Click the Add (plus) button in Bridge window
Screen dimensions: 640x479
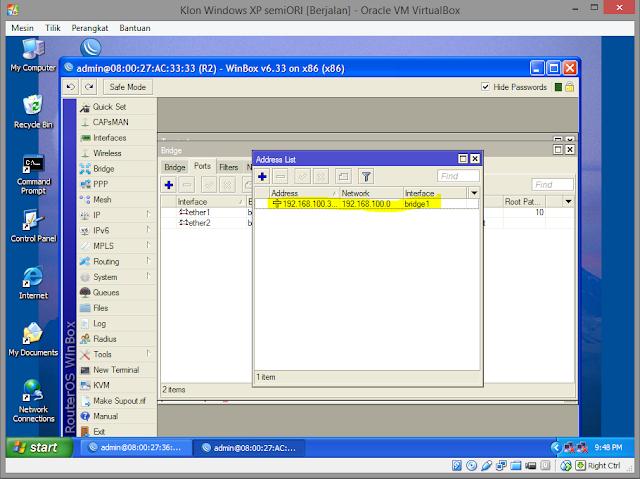pyautogui.click(x=169, y=185)
